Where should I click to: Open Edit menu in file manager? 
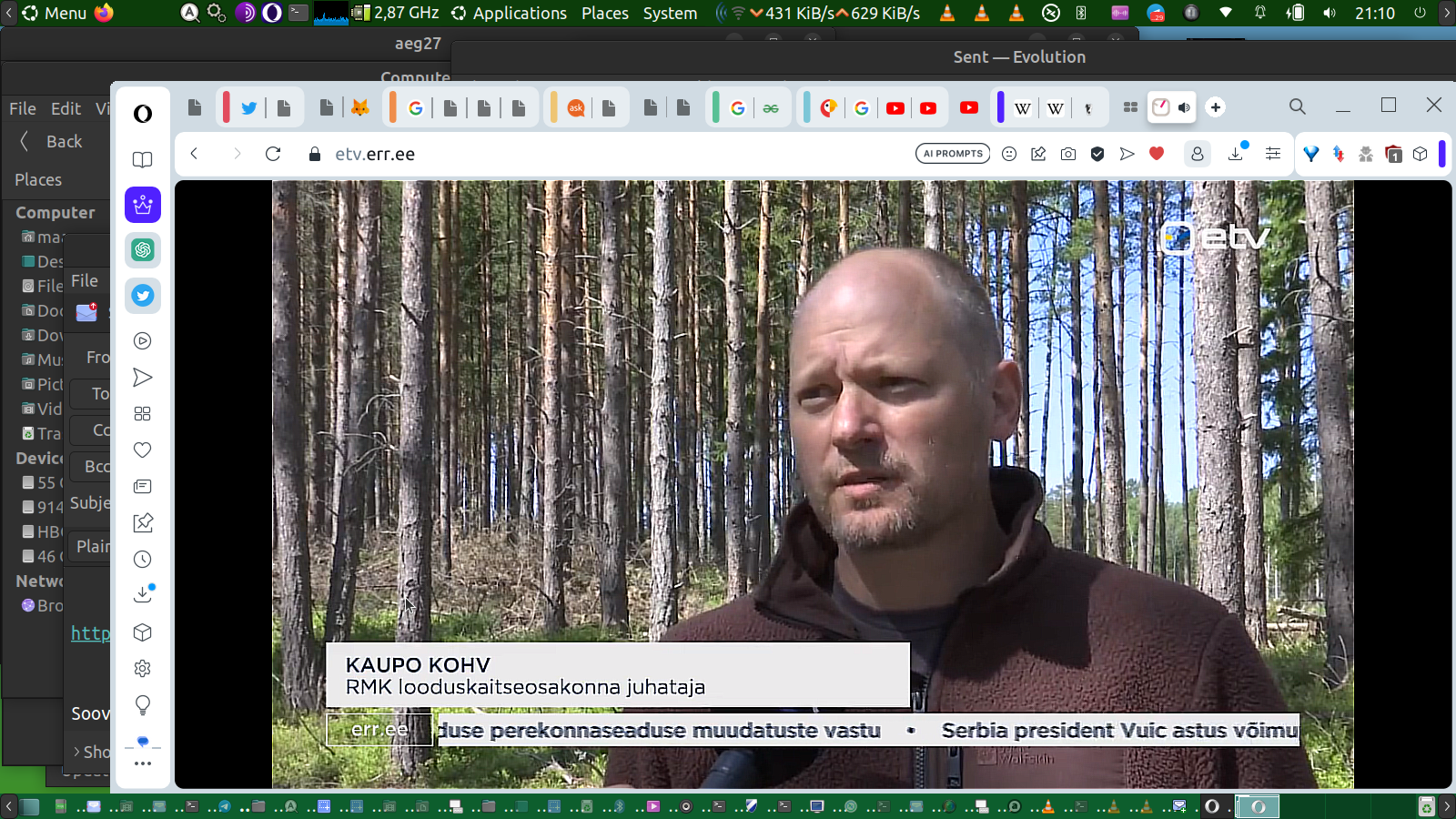(66, 108)
